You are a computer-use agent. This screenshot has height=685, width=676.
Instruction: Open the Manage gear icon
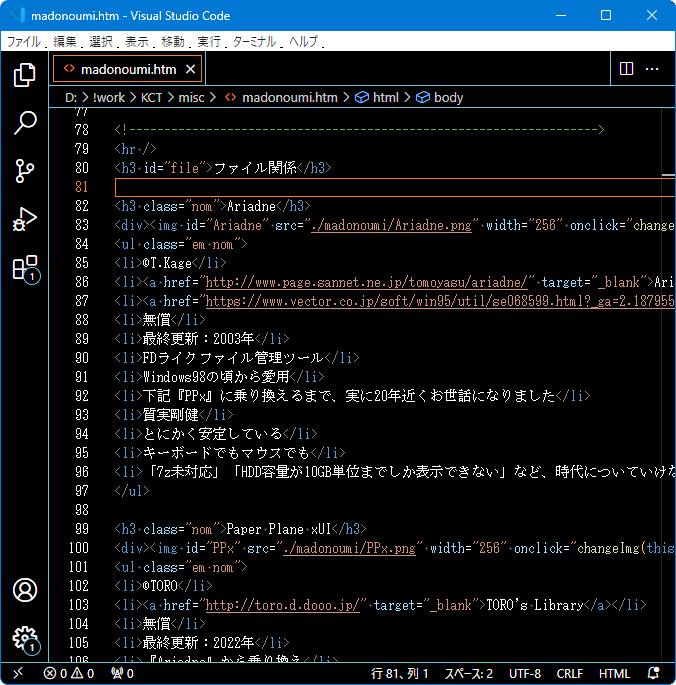coord(25,639)
